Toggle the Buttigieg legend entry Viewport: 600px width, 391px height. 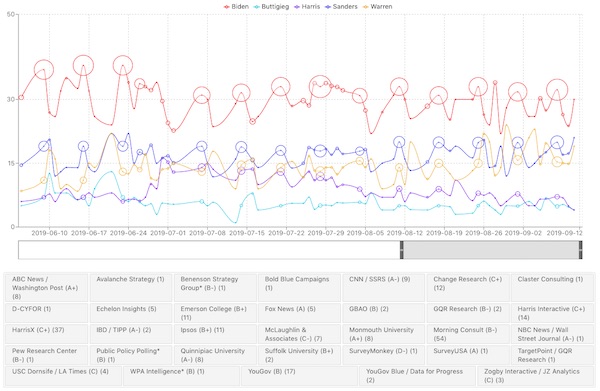tap(271, 7)
